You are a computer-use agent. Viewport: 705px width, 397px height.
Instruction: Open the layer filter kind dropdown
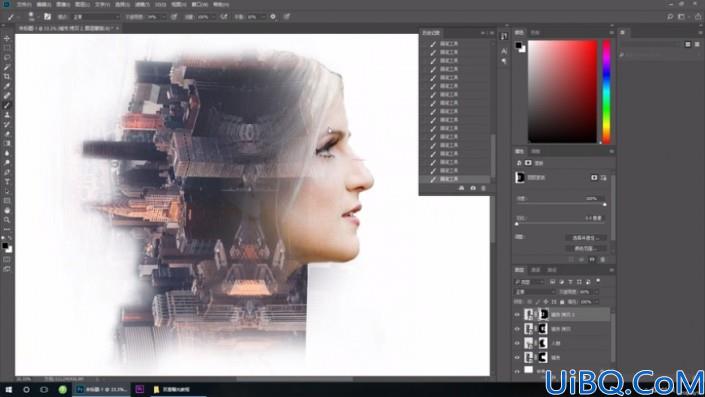point(529,282)
